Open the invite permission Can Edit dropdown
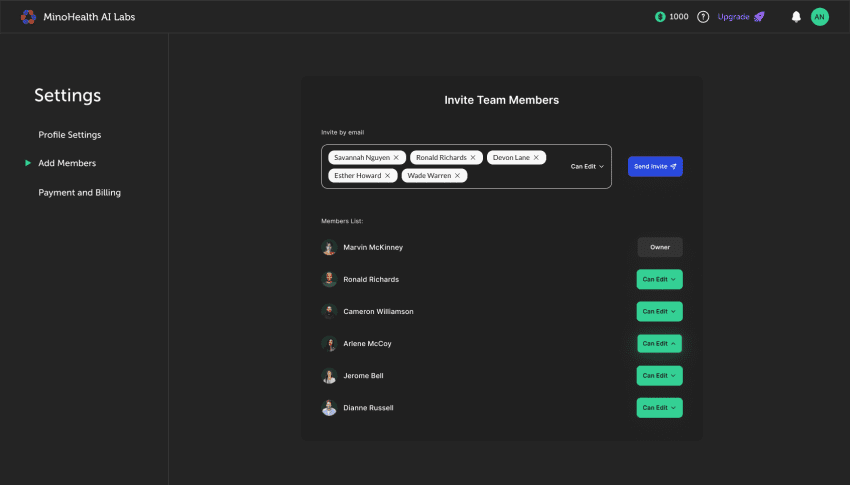The height and width of the screenshot is (485, 850). [587, 166]
